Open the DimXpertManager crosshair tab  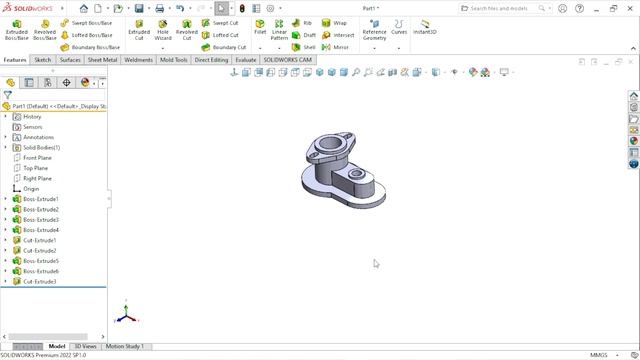66,83
